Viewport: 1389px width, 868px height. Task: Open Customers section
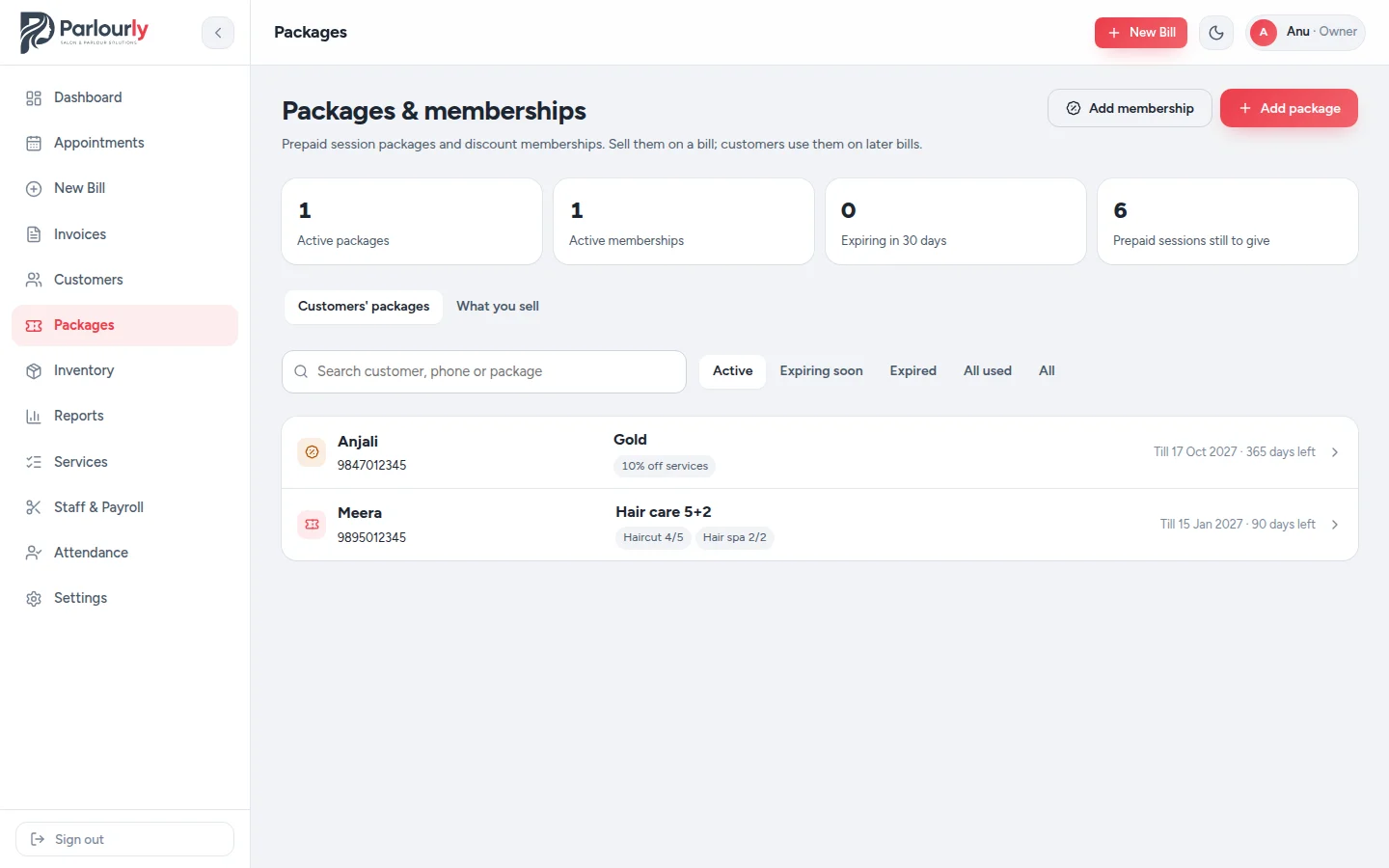124,280
